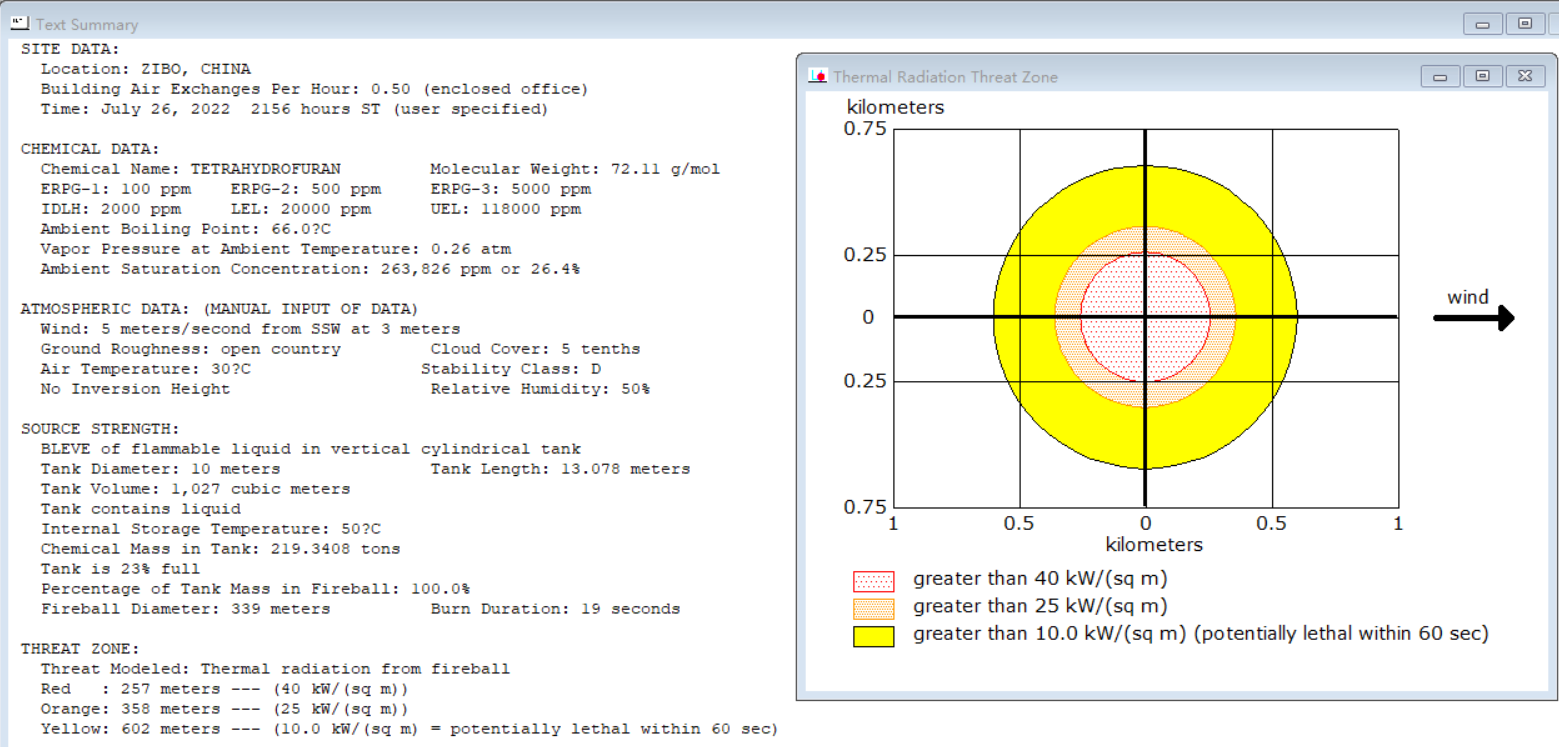Click the Thermal Radiation Threat Zone window icon
Image resolution: width=1559 pixels, height=747 pixels.
pos(818,77)
